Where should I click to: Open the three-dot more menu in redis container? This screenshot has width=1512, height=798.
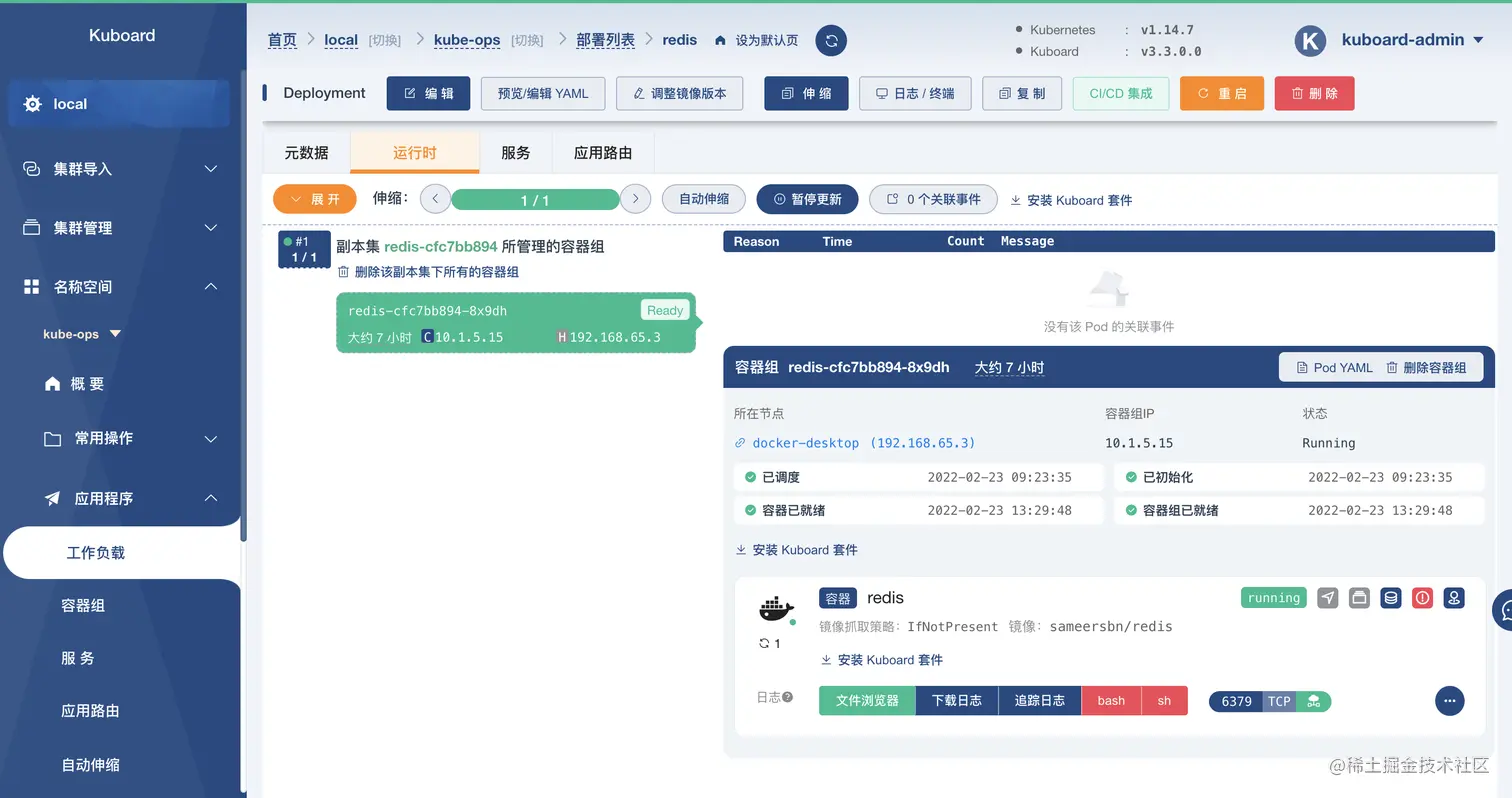[1450, 701]
